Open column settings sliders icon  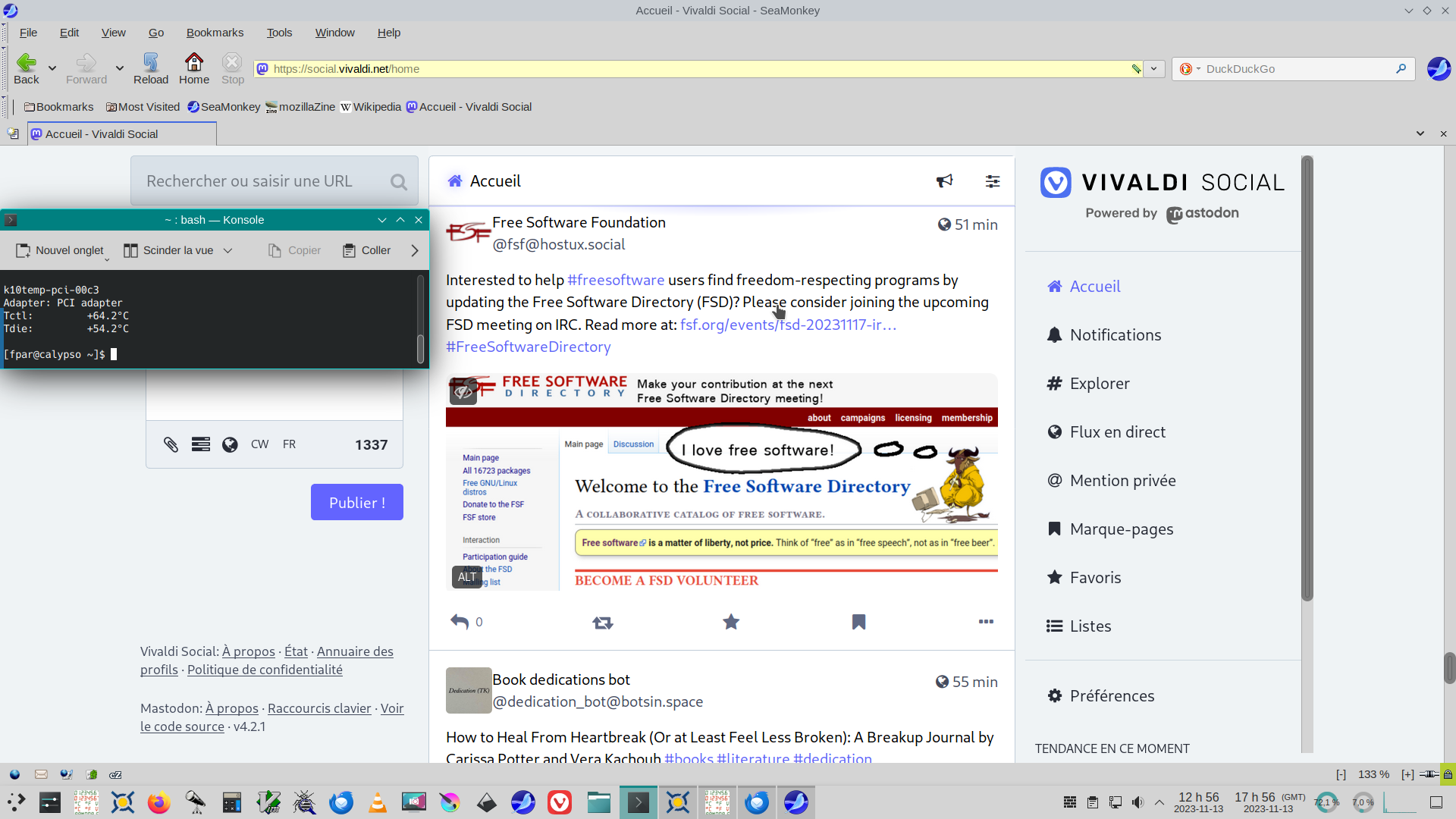(x=993, y=181)
